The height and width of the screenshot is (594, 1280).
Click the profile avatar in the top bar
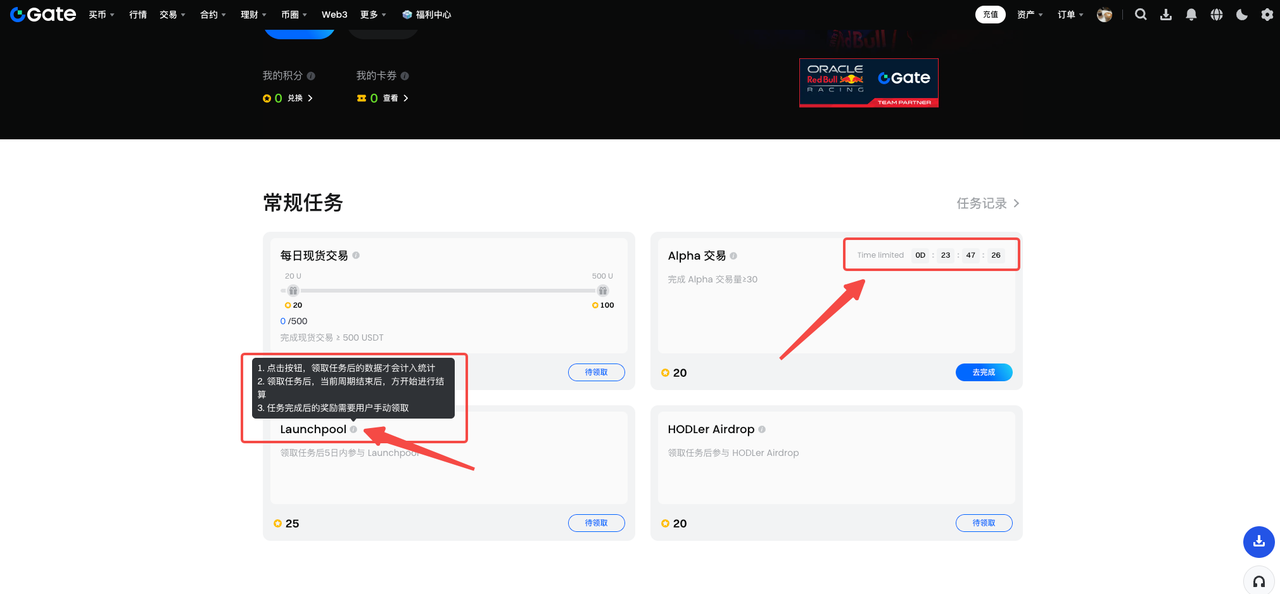click(1104, 14)
